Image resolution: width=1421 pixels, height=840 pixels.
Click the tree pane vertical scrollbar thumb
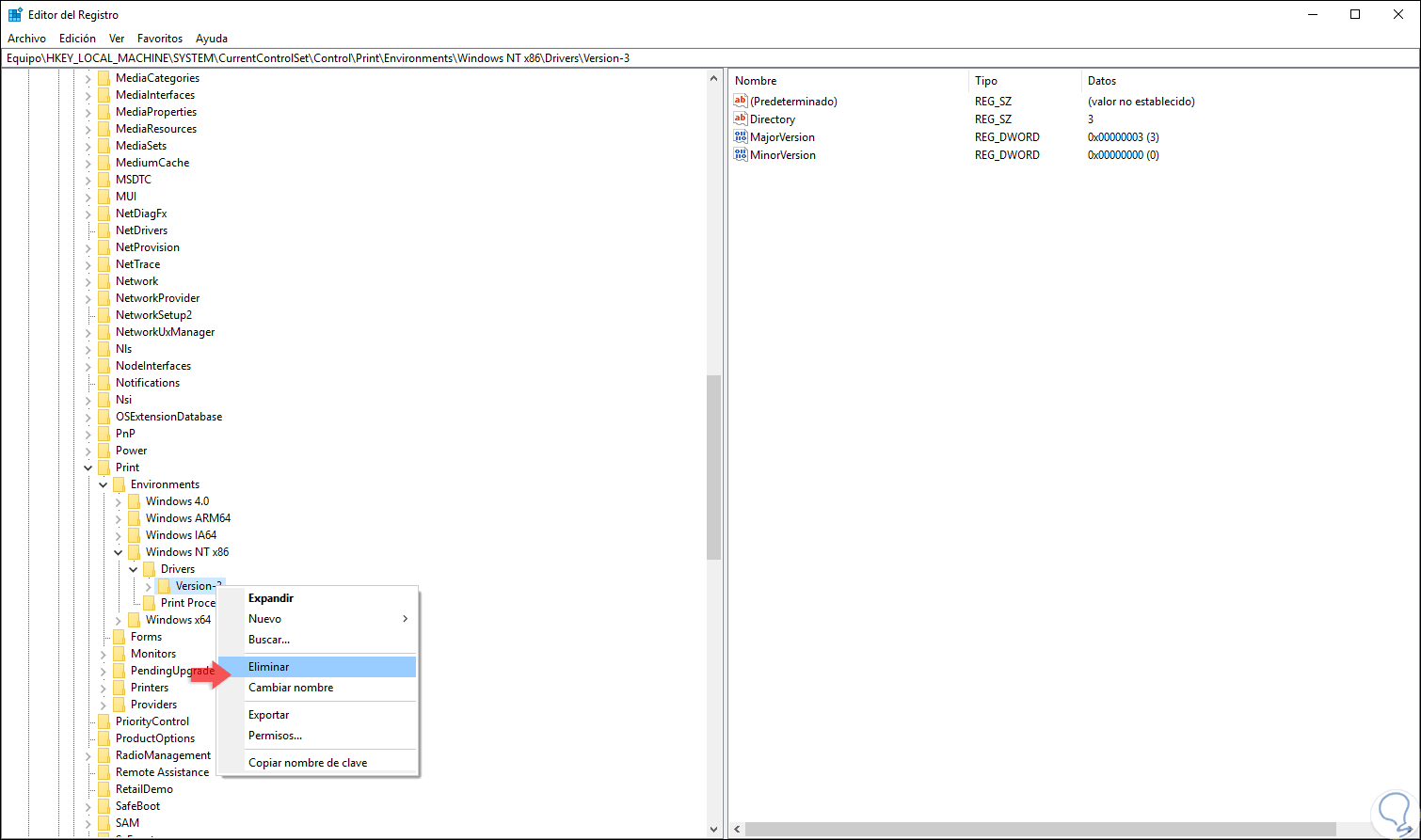[713, 468]
